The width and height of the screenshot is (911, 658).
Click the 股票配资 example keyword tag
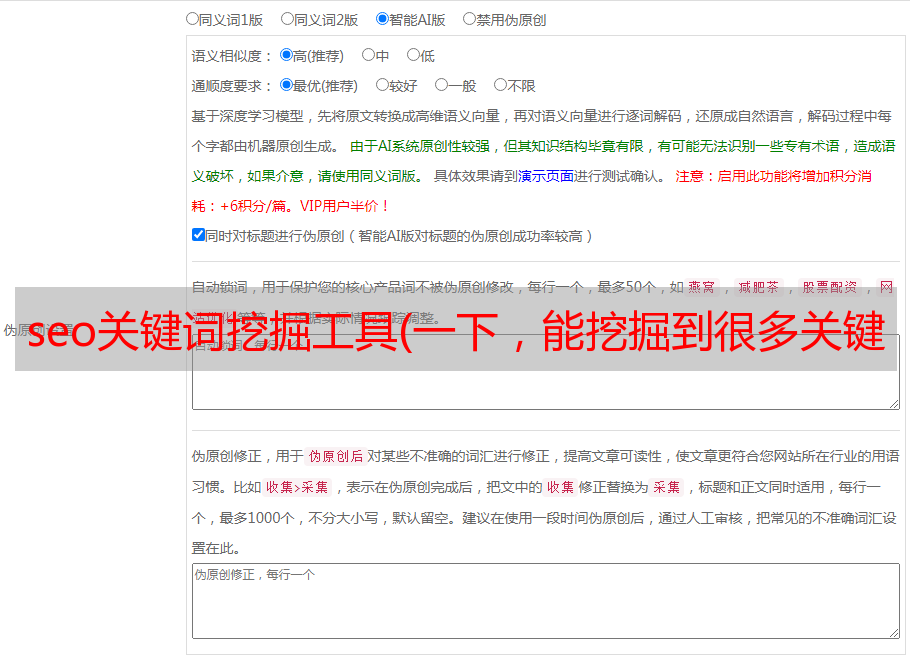[830, 287]
